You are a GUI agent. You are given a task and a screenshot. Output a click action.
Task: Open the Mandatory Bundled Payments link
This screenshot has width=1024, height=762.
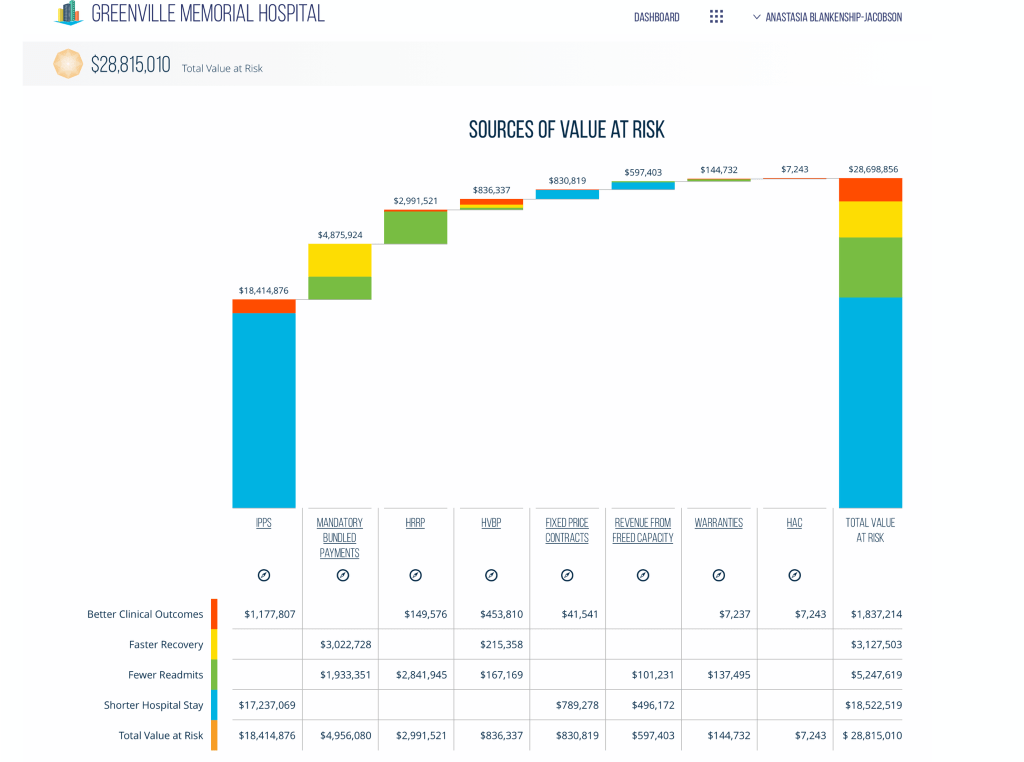point(340,538)
